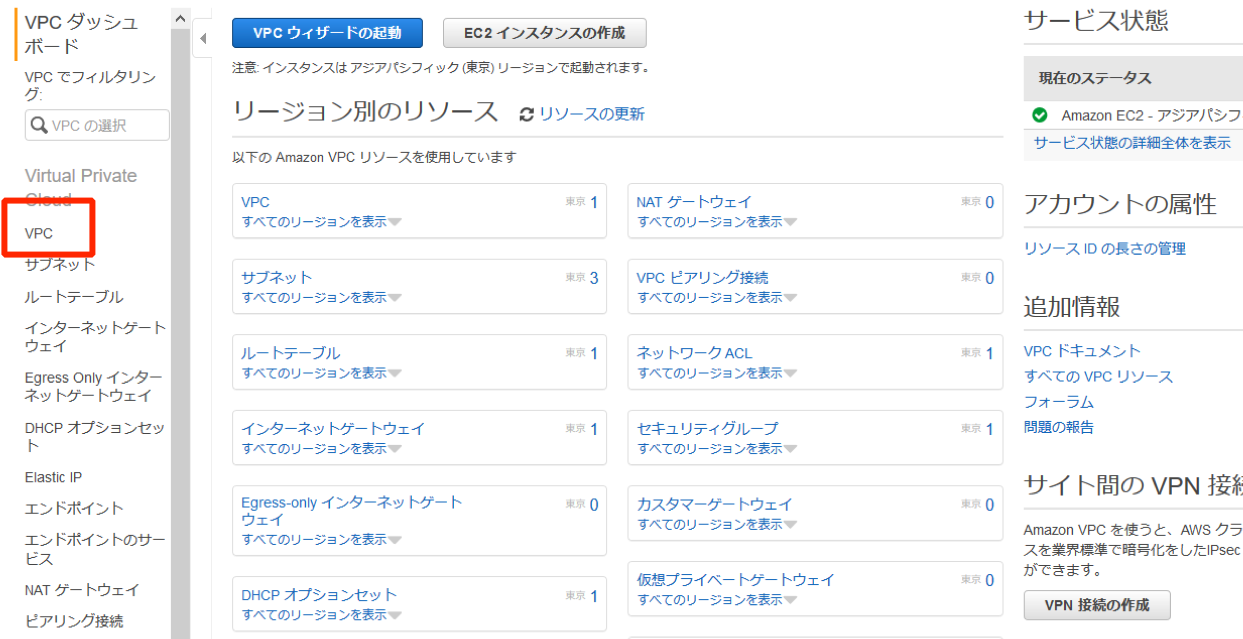Open セキュリティグループ resource card link
Viewport: 1243px width, 639px height.
[x=707, y=428]
